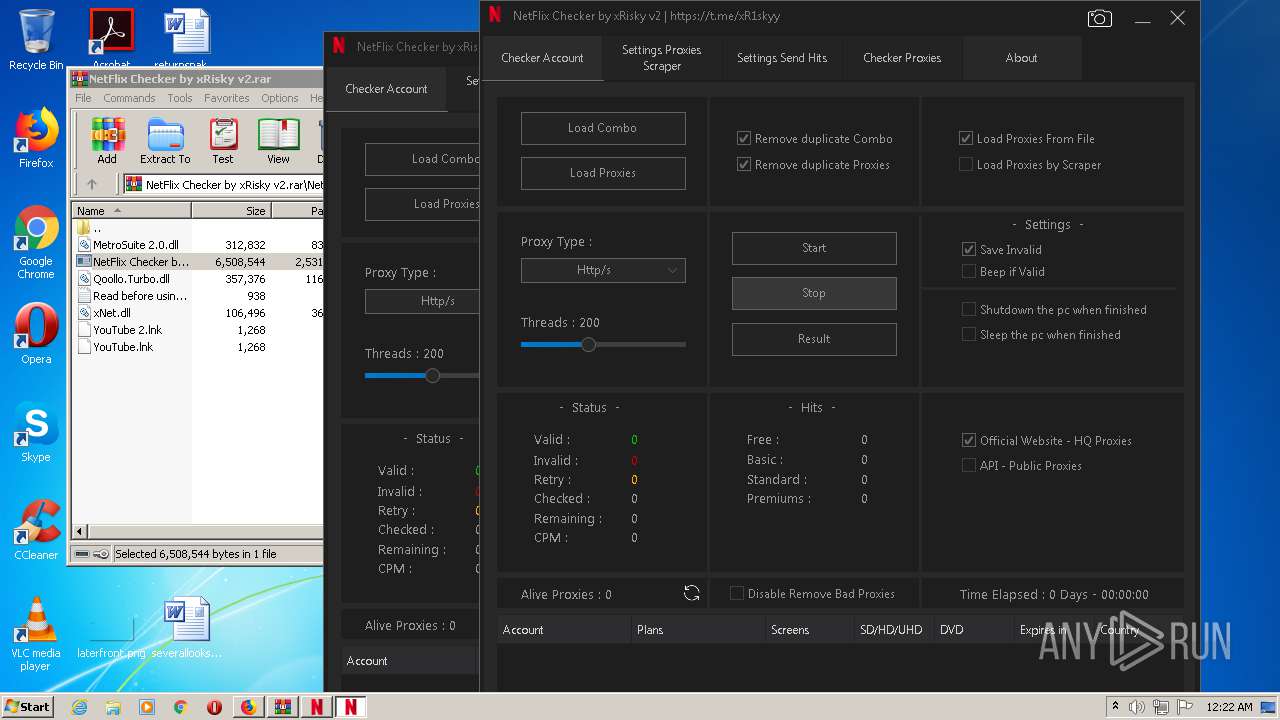Screen dimensions: 1280x720
Task: Open WinRAR Commands menu
Action: [x=129, y=98]
